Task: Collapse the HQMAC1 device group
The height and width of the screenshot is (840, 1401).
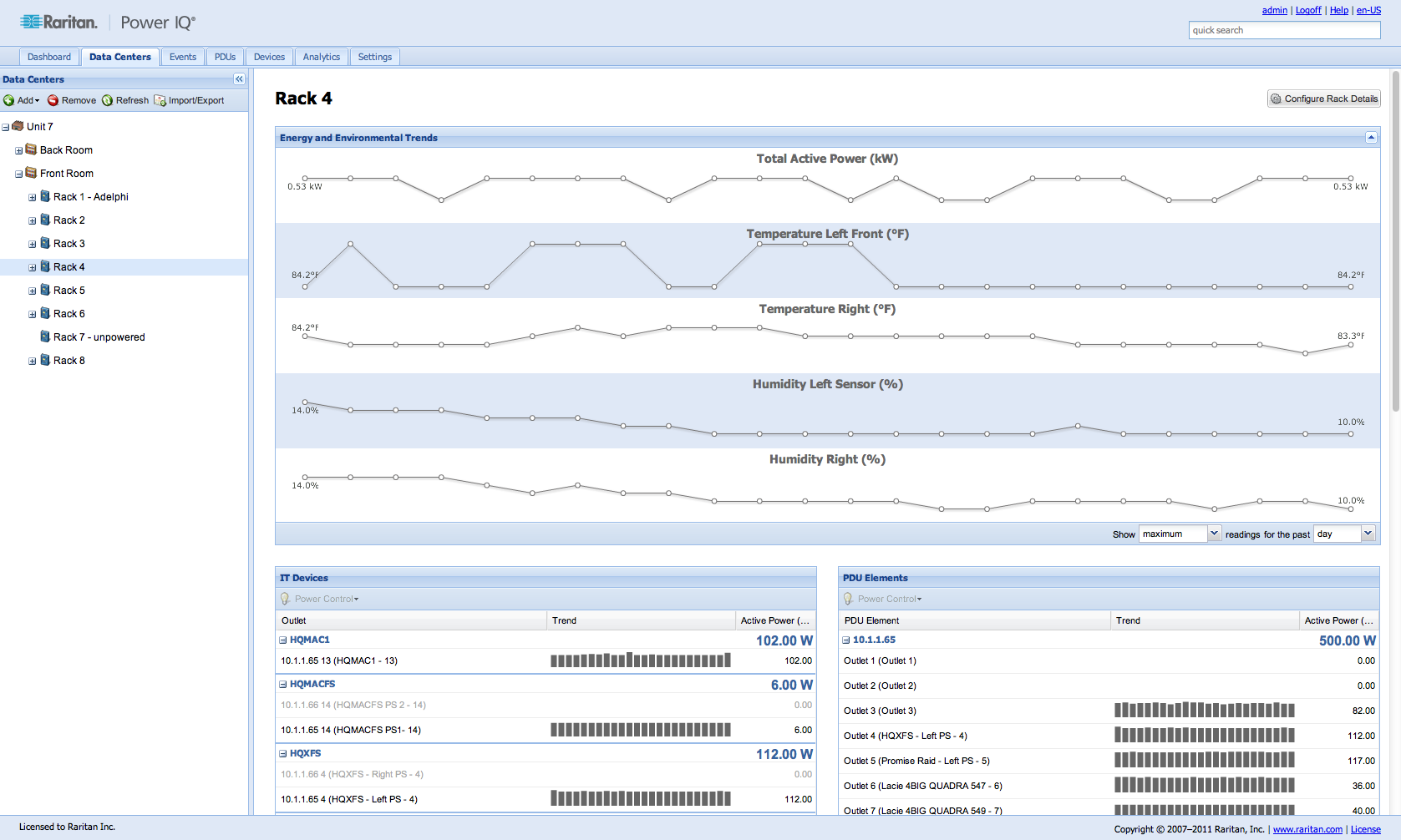Action: click(282, 640)
